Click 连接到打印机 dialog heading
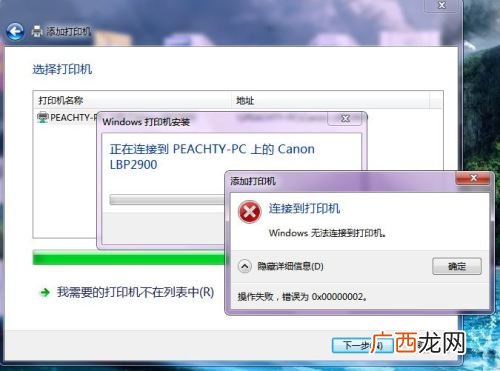 [304, 209]
